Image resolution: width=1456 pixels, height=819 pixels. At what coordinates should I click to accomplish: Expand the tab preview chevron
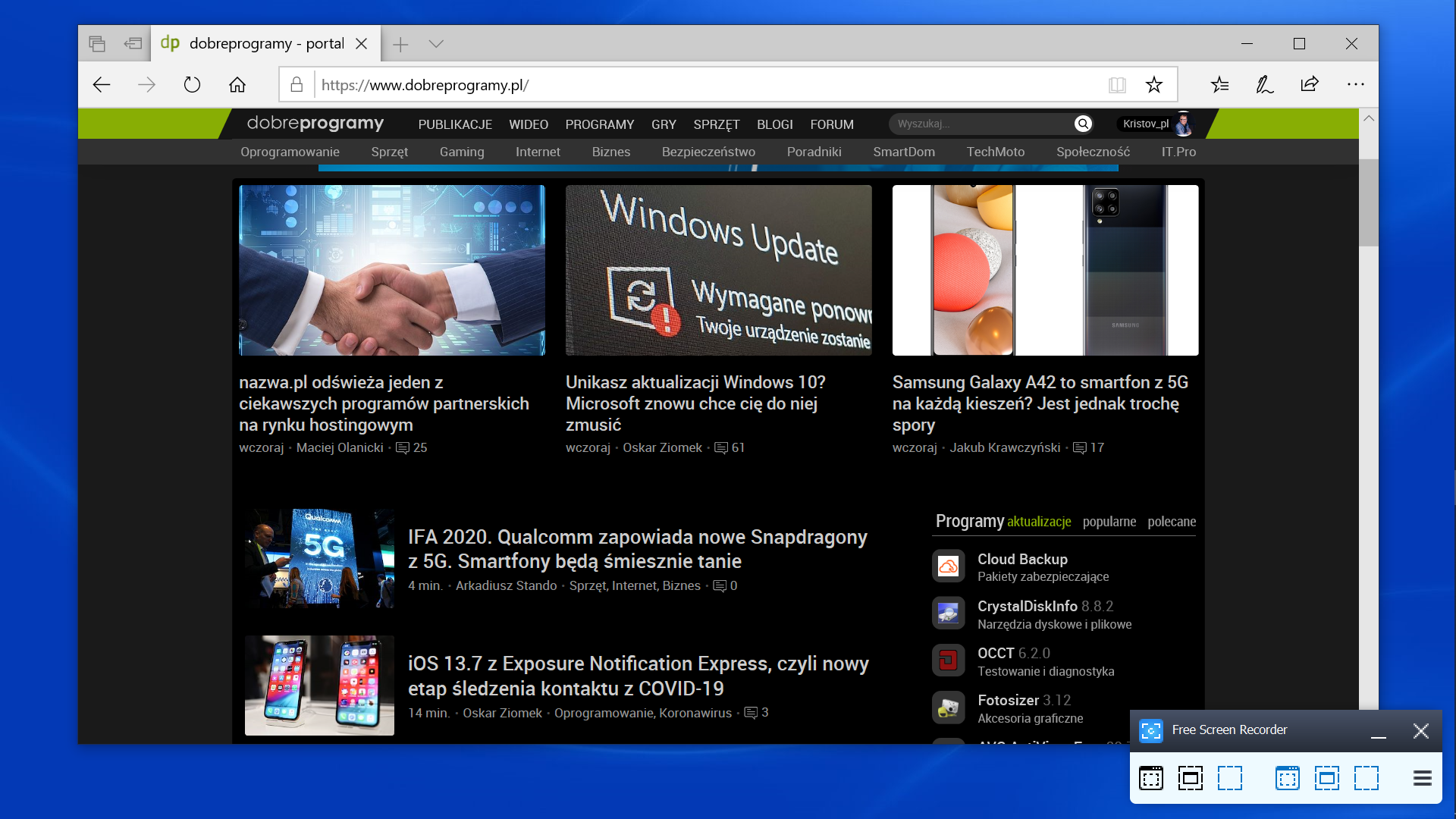point(435,44)
